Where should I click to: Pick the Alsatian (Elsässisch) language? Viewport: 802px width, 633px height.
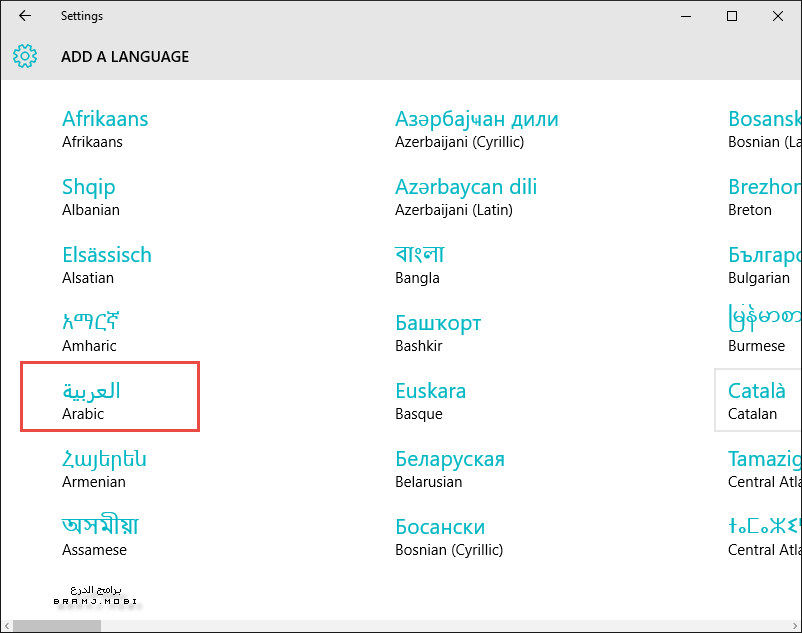[x=107, y=265]
